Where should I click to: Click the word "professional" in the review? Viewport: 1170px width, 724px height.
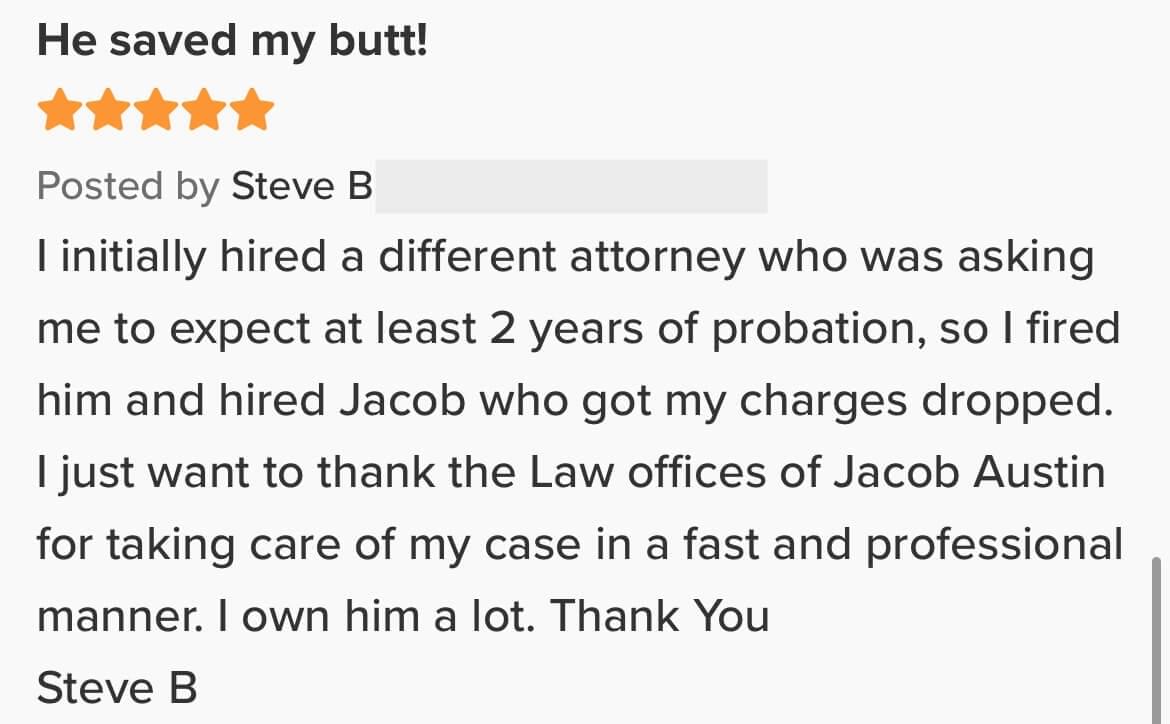[993, 544]
